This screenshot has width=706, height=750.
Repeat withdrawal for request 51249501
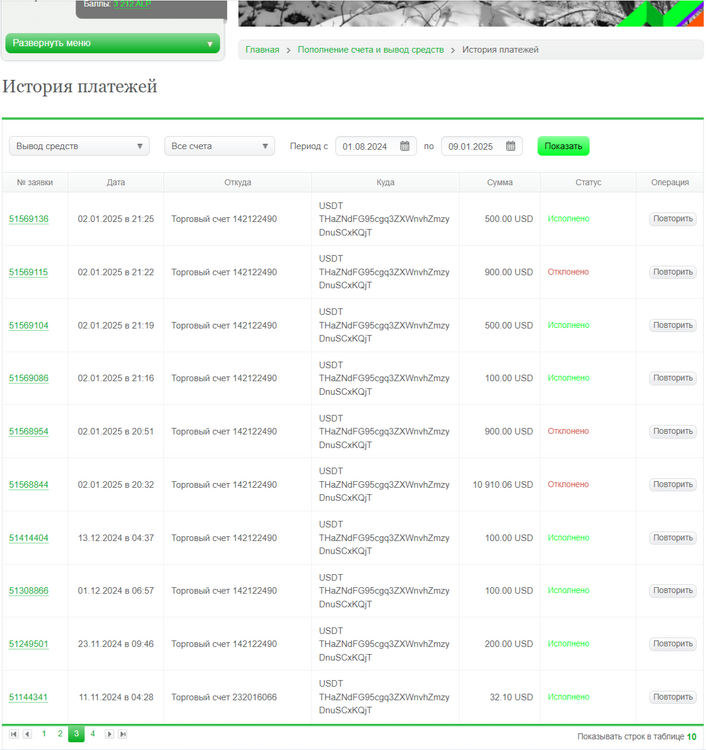pos(673,644)
